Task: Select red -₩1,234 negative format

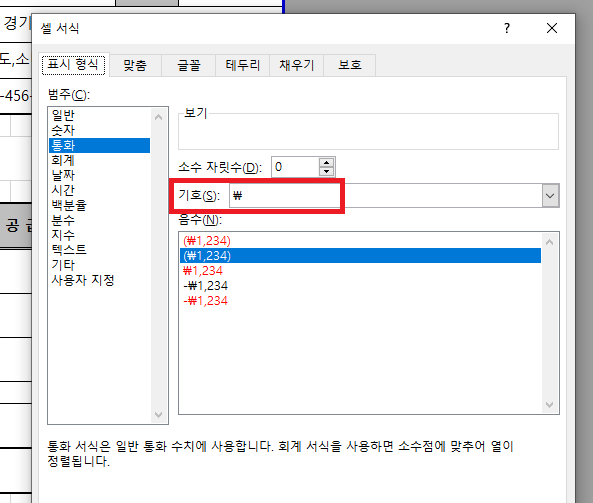Action: pyautogui.click(x=360, y=301)
